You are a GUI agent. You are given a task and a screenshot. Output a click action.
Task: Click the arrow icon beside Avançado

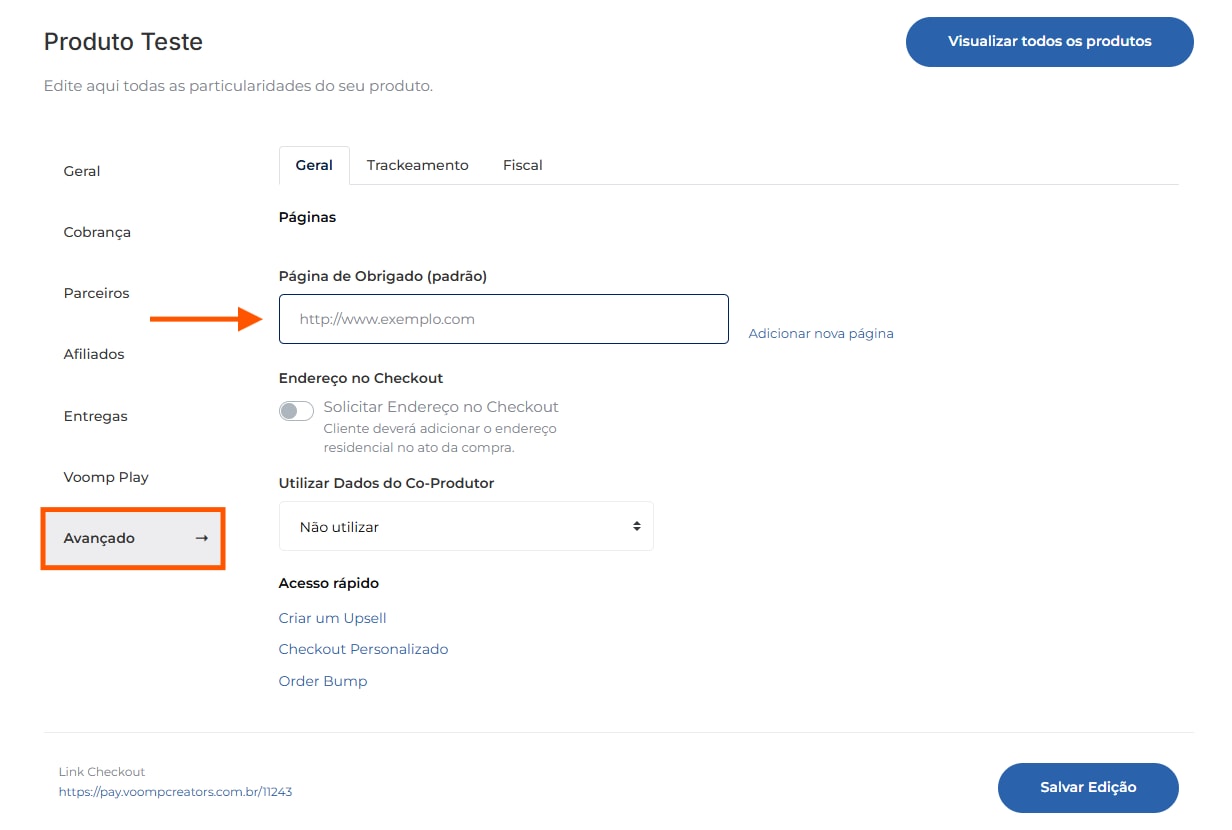coord(201,538)
